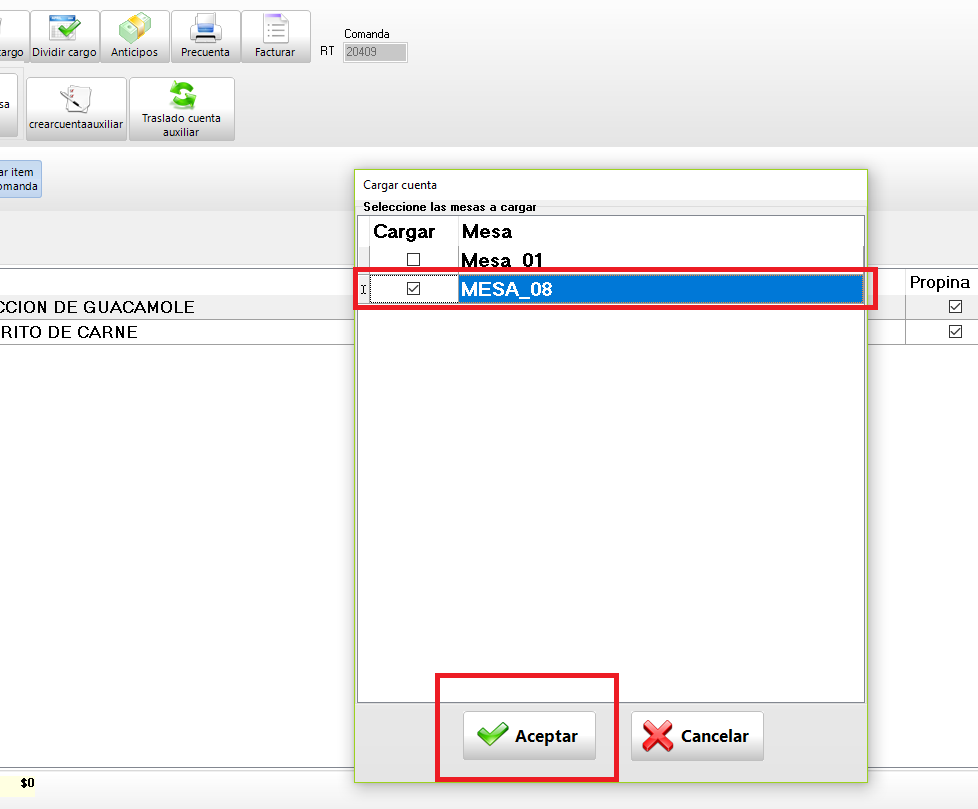This screenshot has width=978, height=809.
Task: Click the item comanda button at left
Action: [19, 179]
